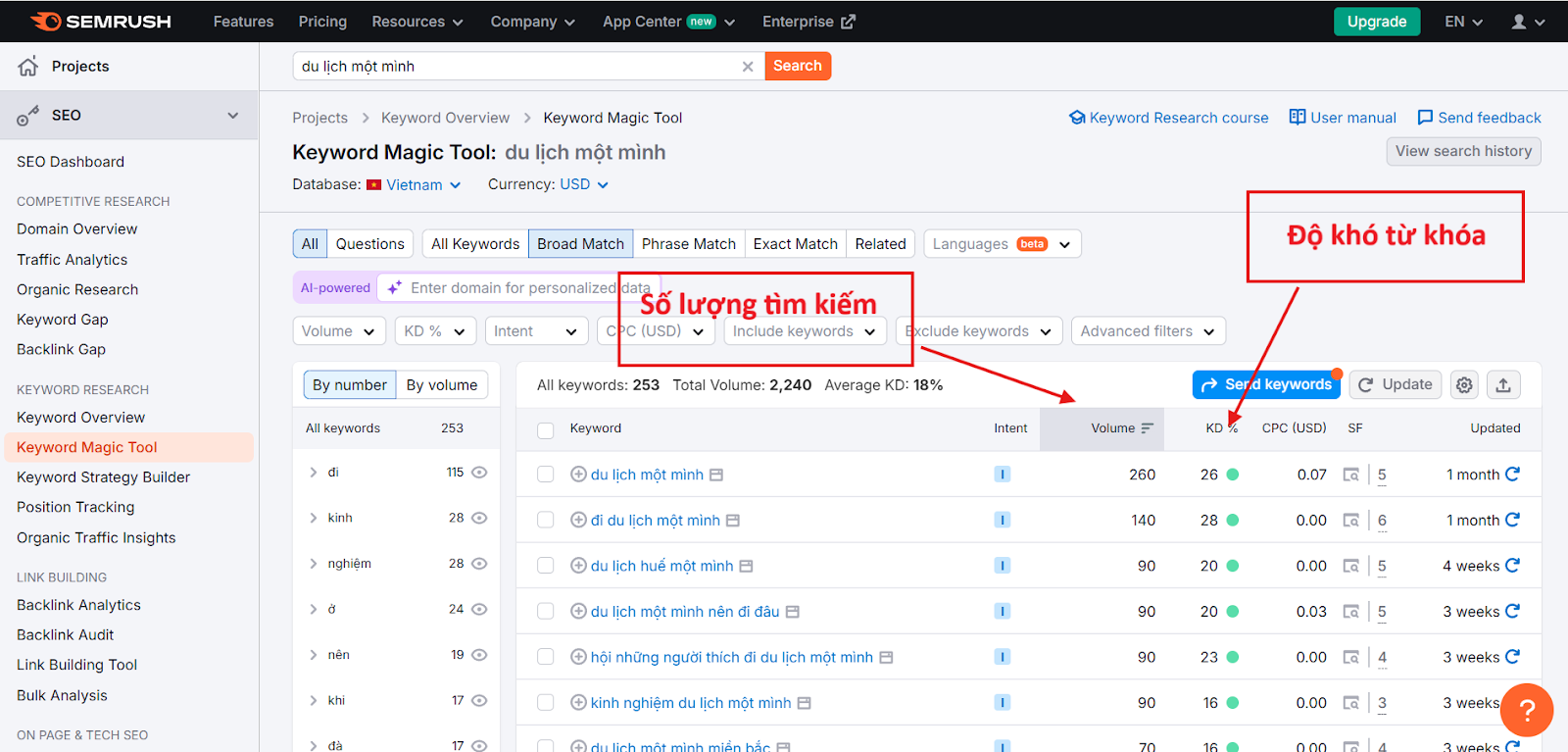Switch to Exact Match tab

(795, 244)
